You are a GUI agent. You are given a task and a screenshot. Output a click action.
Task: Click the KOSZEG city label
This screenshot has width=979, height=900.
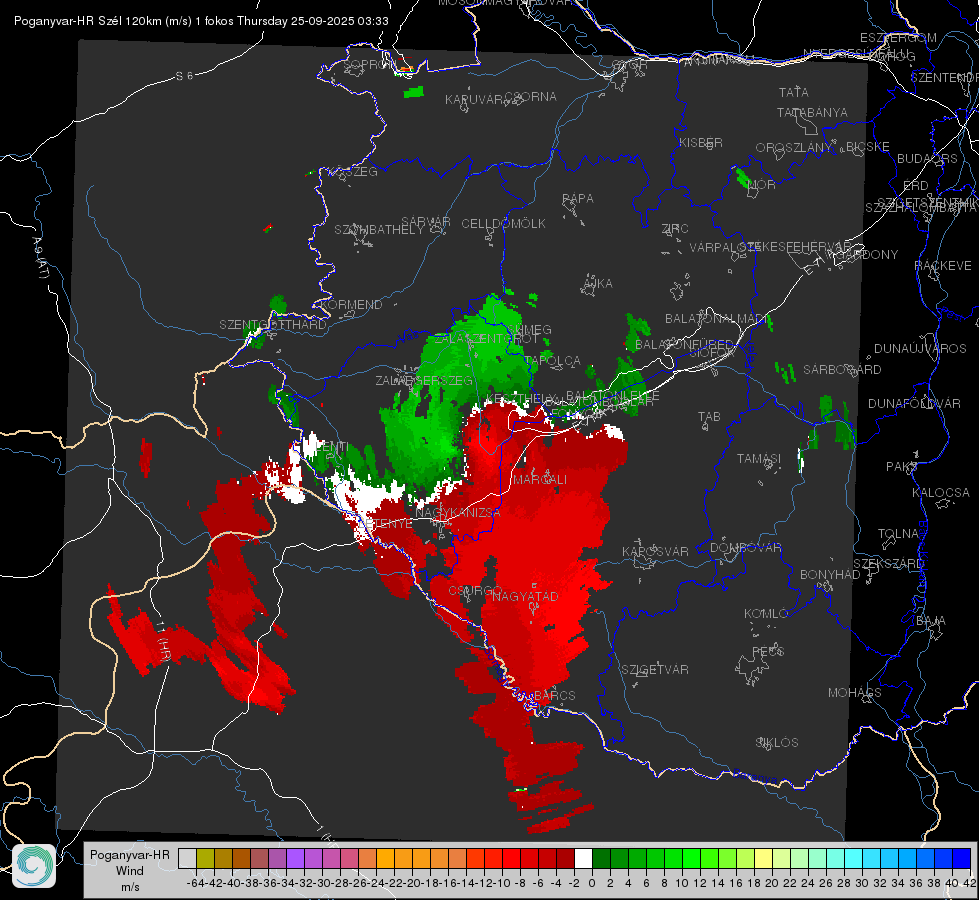coord(353,172)
